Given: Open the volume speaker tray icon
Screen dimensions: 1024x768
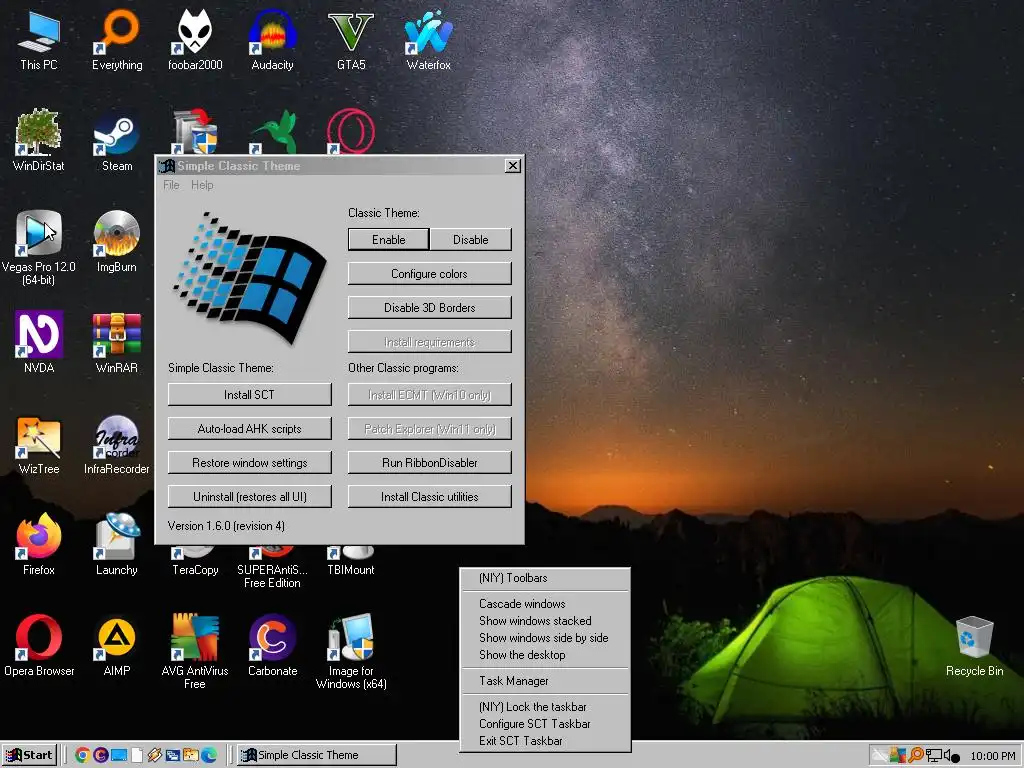Looking at the screenshot, I should 948,756.
